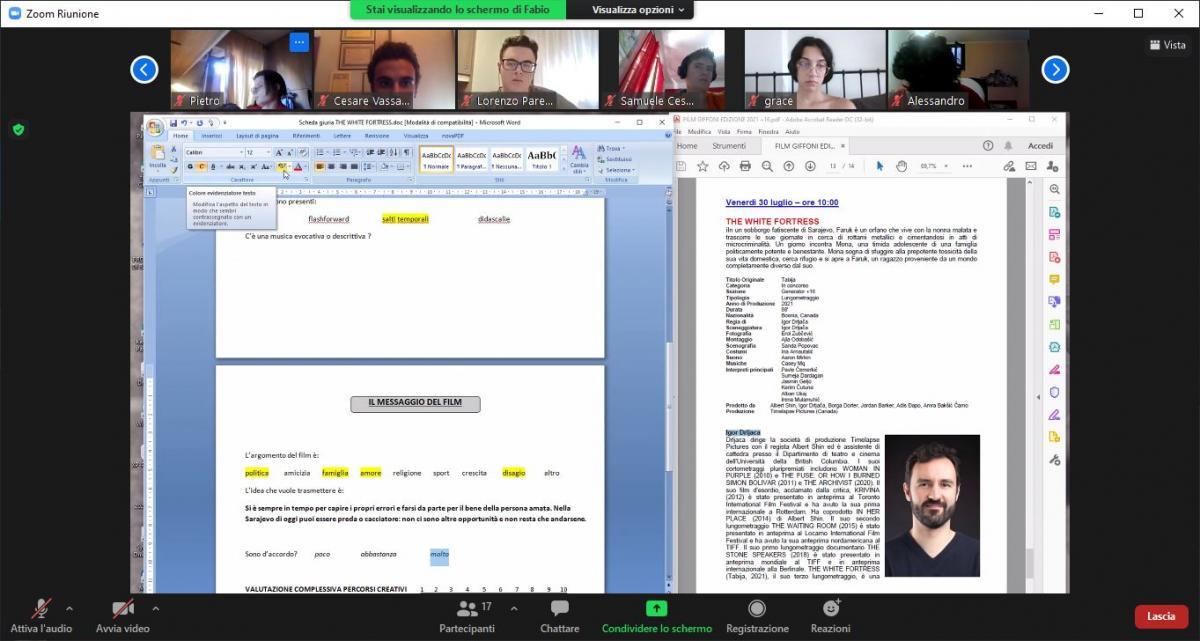
Task: Switch to Acrobat Strumenti tab
Action: (729, 146)
